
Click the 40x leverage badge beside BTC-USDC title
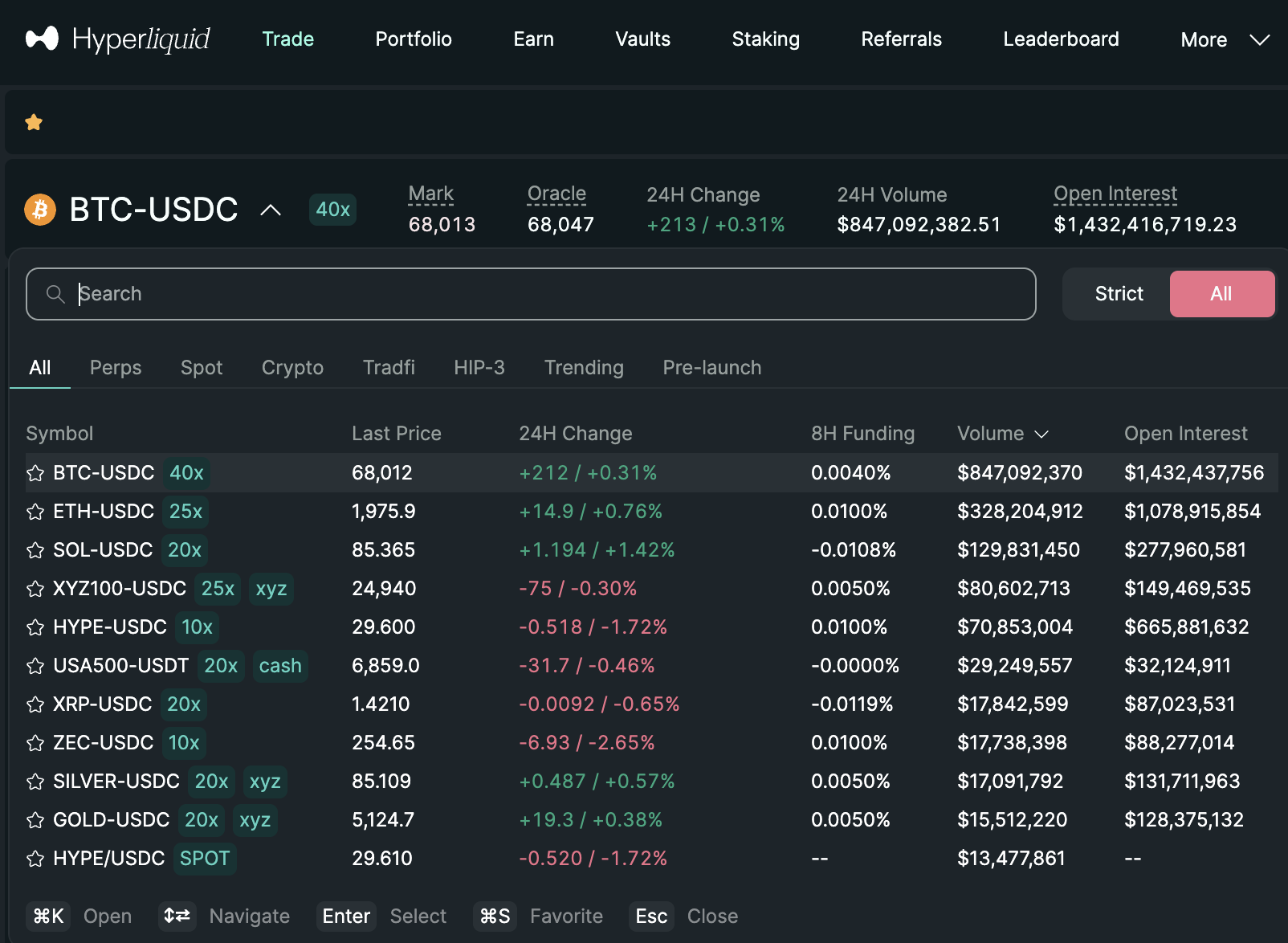coord(332,210)
